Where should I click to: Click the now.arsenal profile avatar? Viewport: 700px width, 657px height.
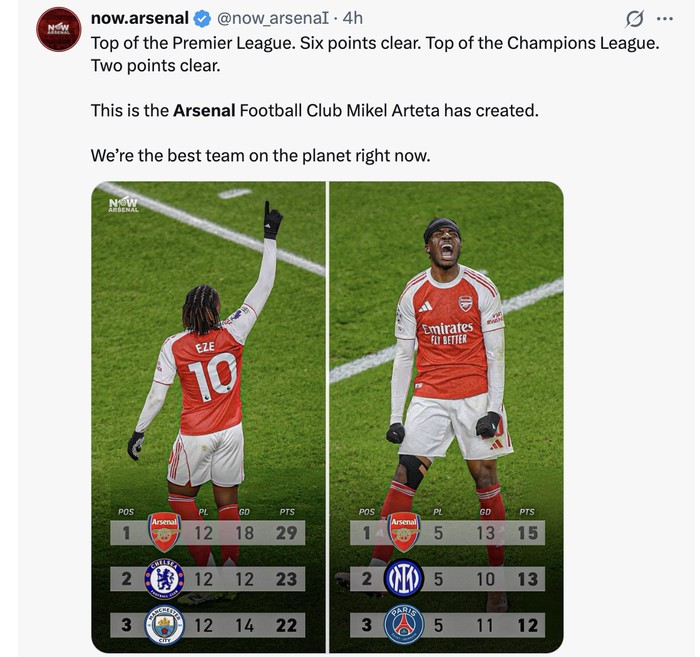[x=56, y=28]
